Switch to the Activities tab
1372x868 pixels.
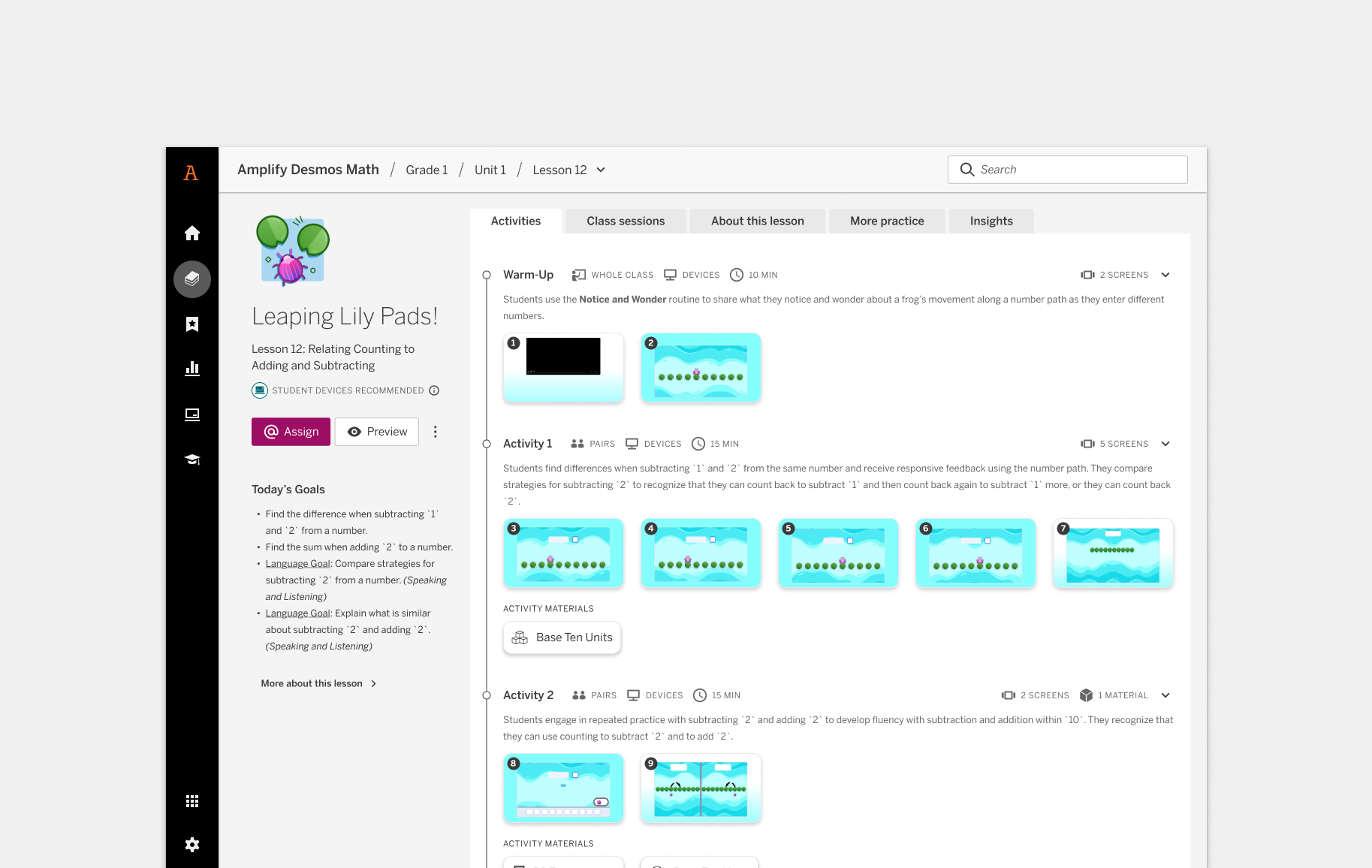(x=516, y=221)
